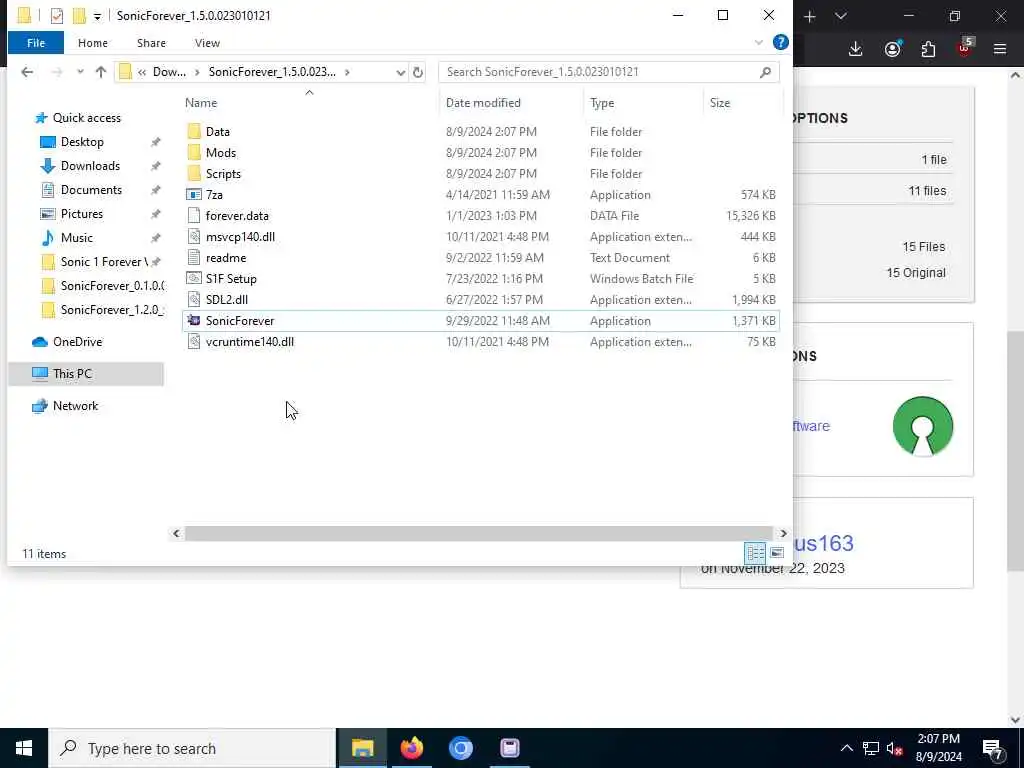Open the Data folder icon
The width and height of the screenshot is (1024, 768).
(x=194, y=131)
